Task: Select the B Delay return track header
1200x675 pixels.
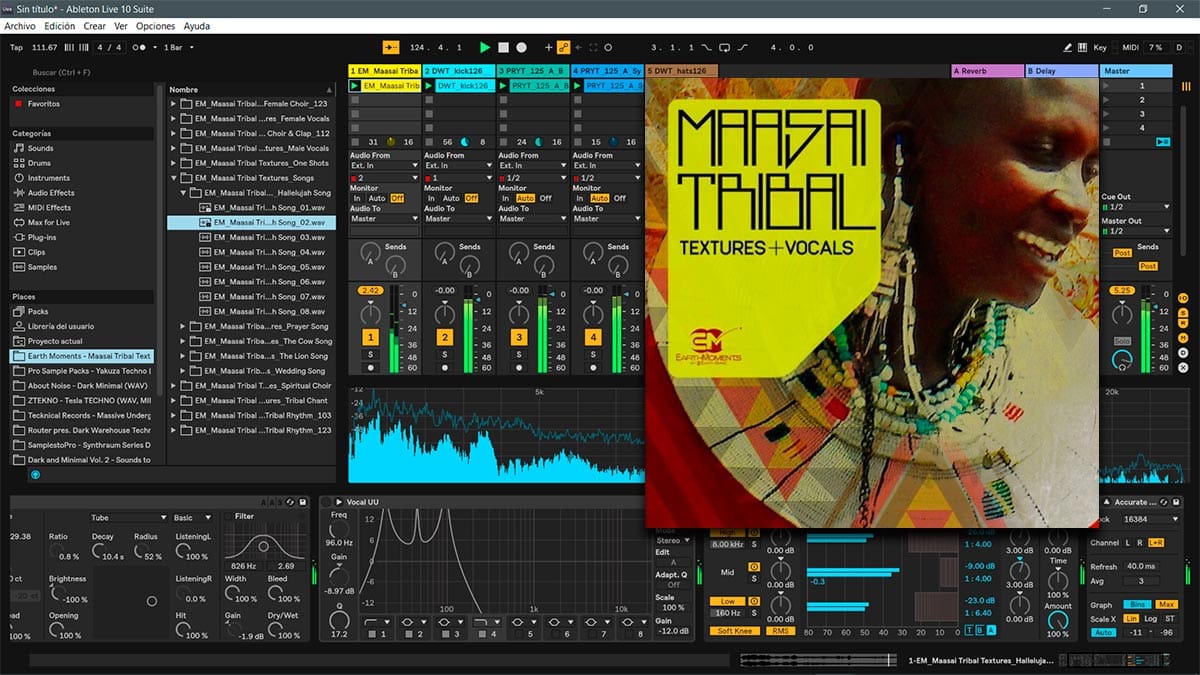Action: [x=1061, y=71]
